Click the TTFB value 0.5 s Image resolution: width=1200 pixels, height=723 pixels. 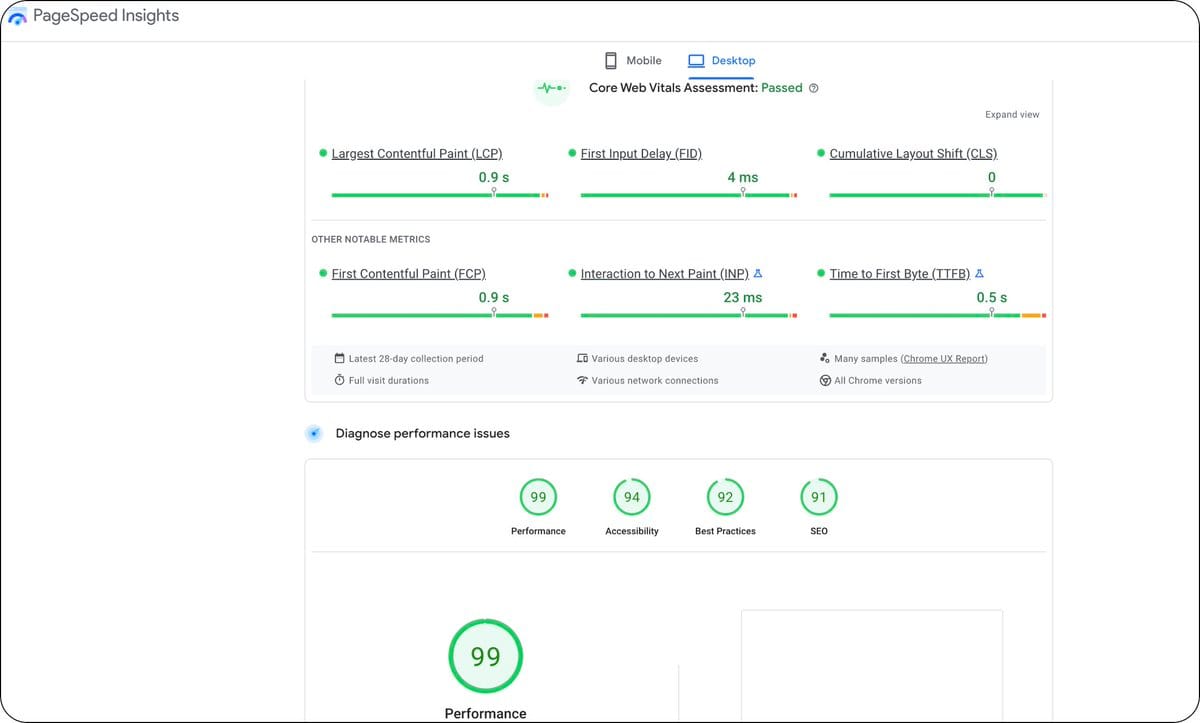click(x=991, y=297)
